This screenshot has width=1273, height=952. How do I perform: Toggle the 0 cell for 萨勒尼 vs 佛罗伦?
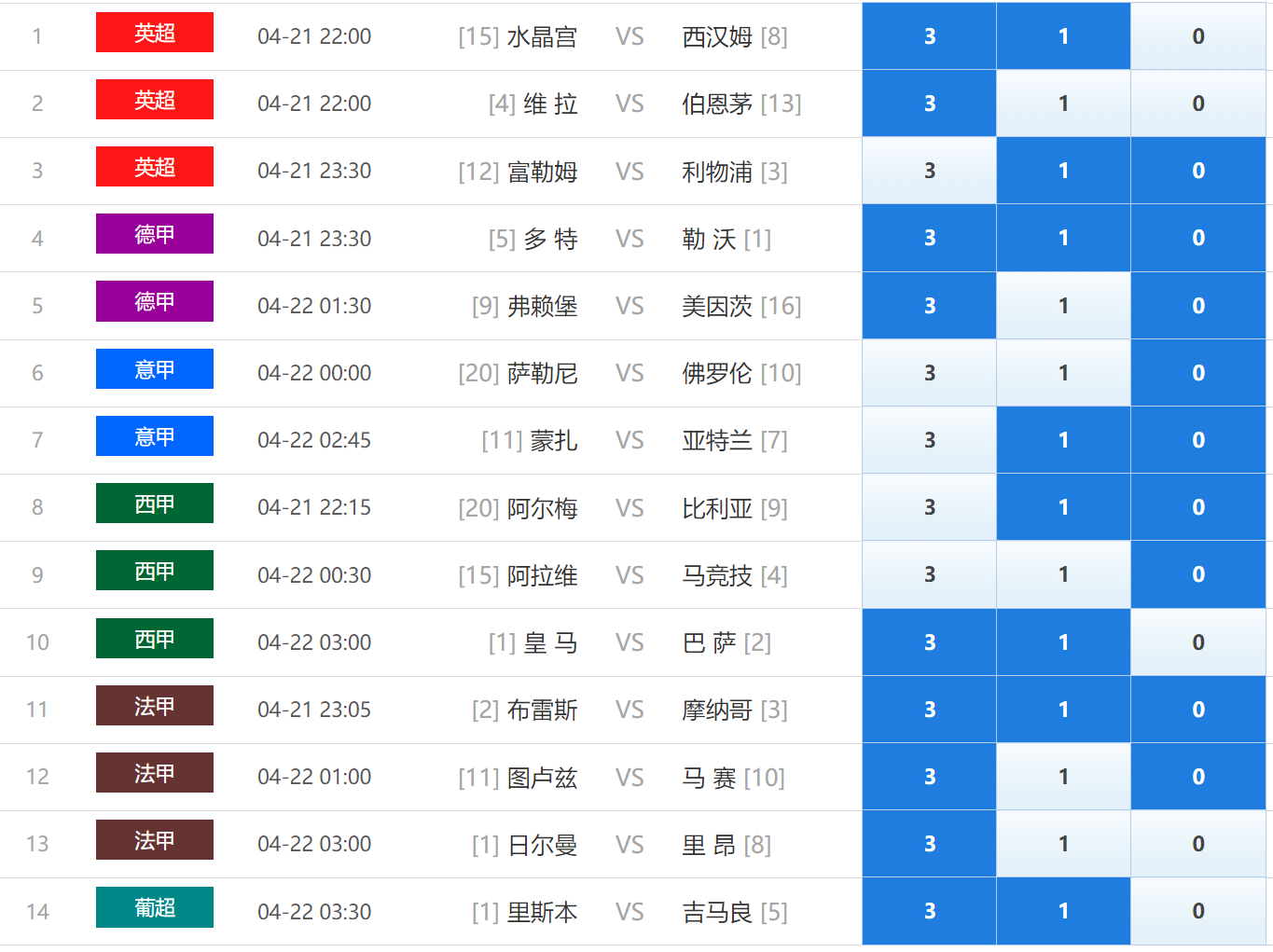1198,373
